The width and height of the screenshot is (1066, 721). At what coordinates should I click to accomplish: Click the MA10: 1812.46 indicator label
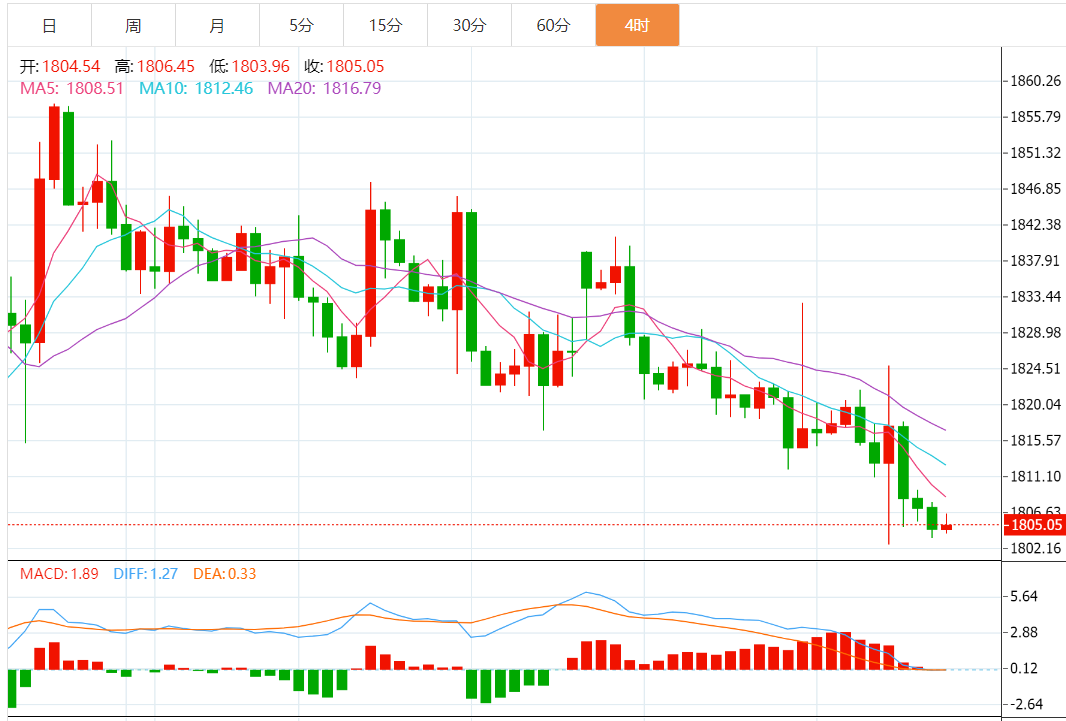(196, 88)
